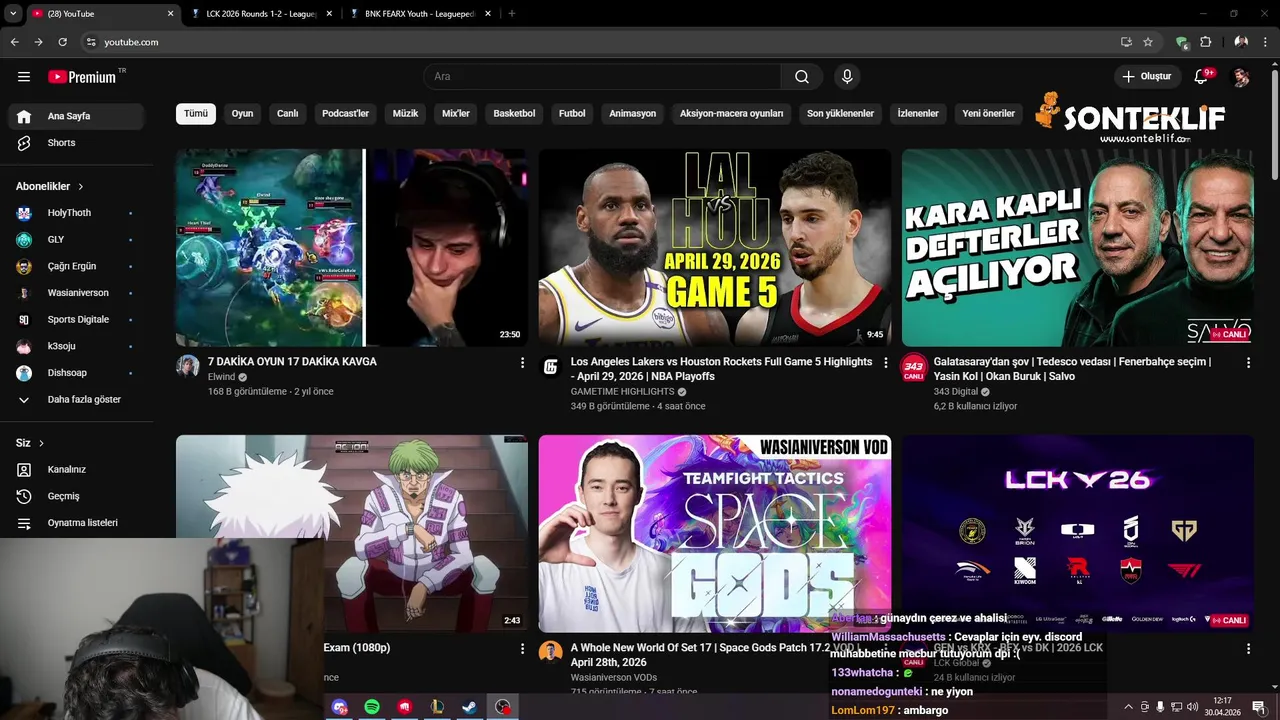Image resolution: width=1280 pixels, height=720 pixels.
Task: Switch to LCK 2026 Rounds browser tab
Action: pos(260,13)
